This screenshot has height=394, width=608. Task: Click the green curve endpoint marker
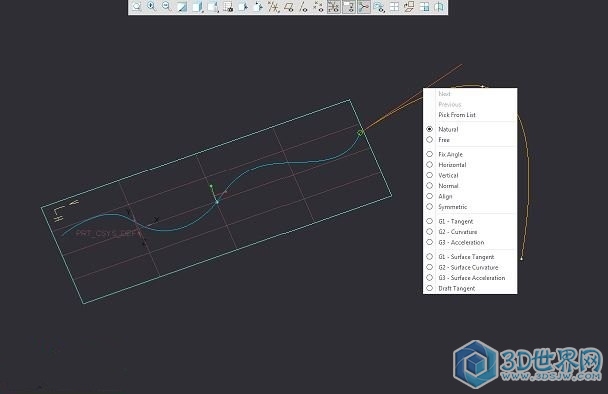point(360,133)
